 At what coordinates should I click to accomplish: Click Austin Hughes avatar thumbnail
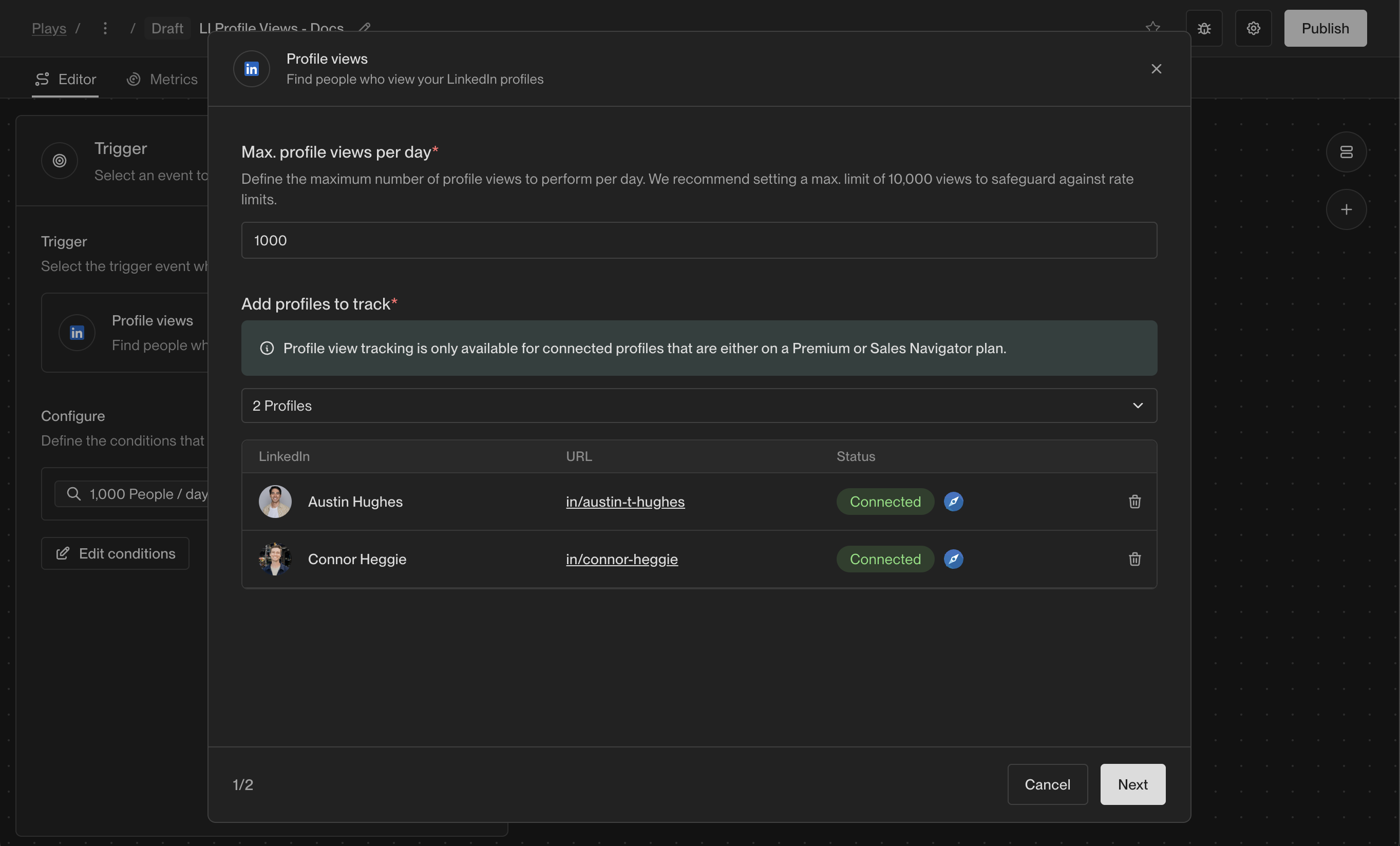tap(275, 502)
